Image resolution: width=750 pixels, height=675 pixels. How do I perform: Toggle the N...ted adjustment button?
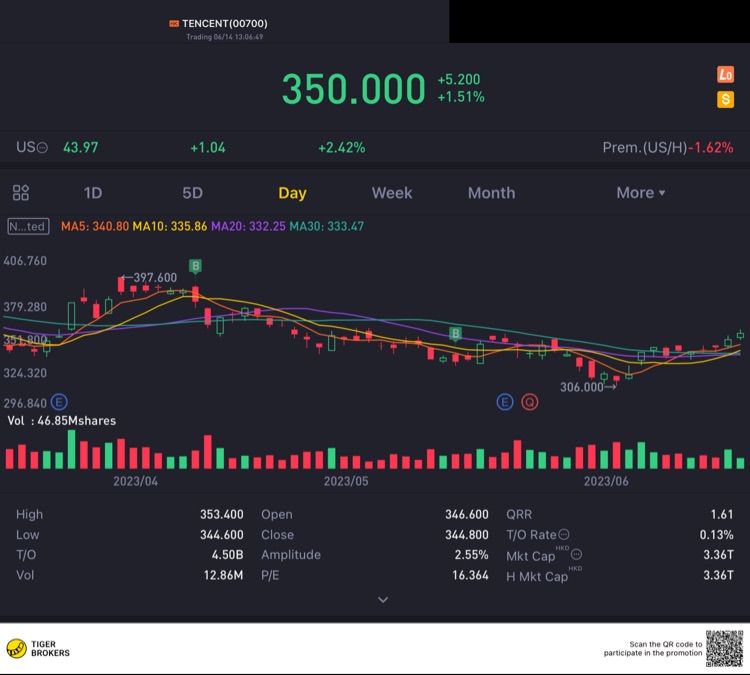28,226
